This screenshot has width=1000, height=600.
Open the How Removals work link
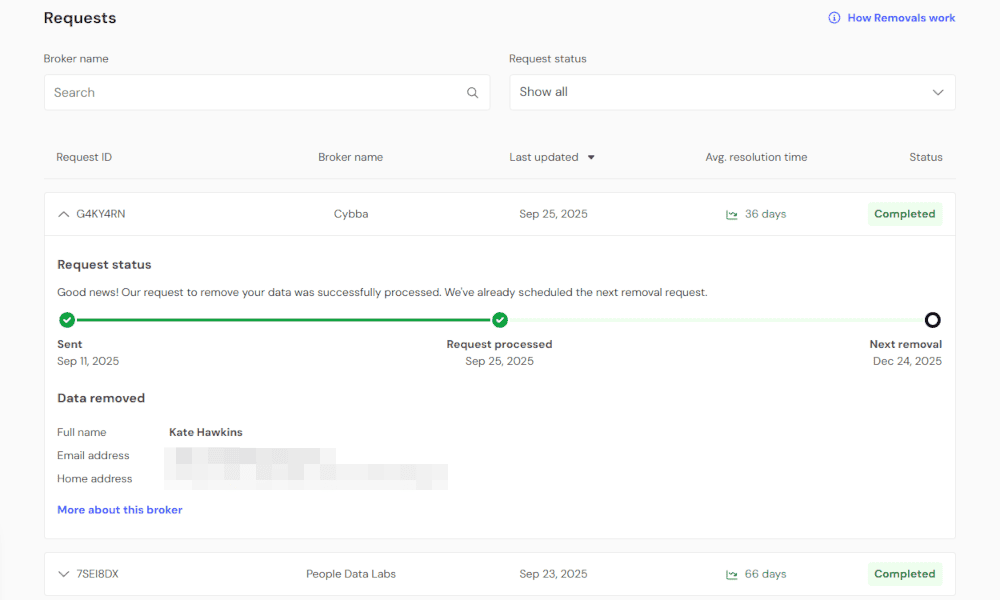tap(900, 18)
